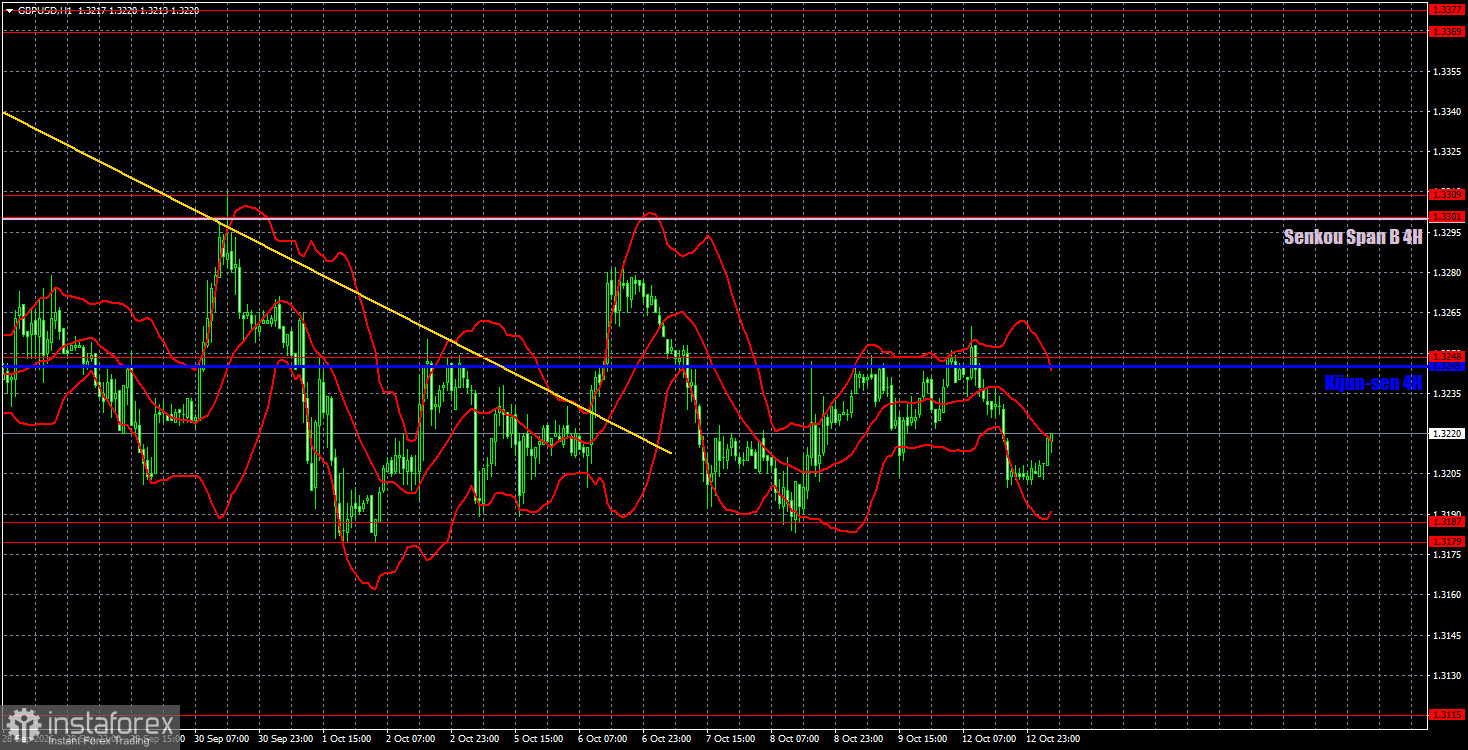This screenshot has height=750, width=1468.
Task: Click the 1.3205 price axis value
Action: pyautogui.click(x=1447, y=474)
